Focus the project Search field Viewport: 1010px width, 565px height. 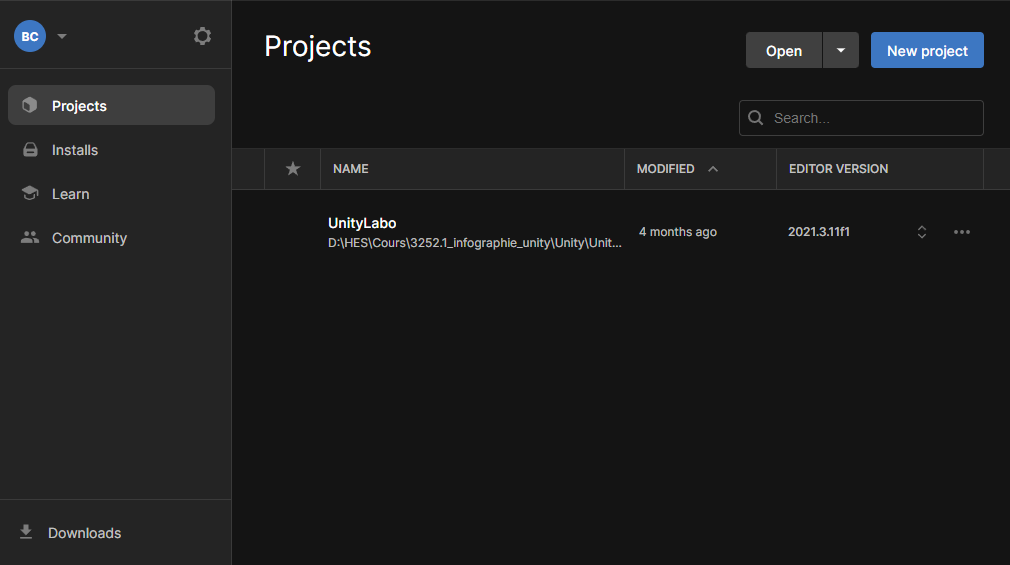pos(872,118)
